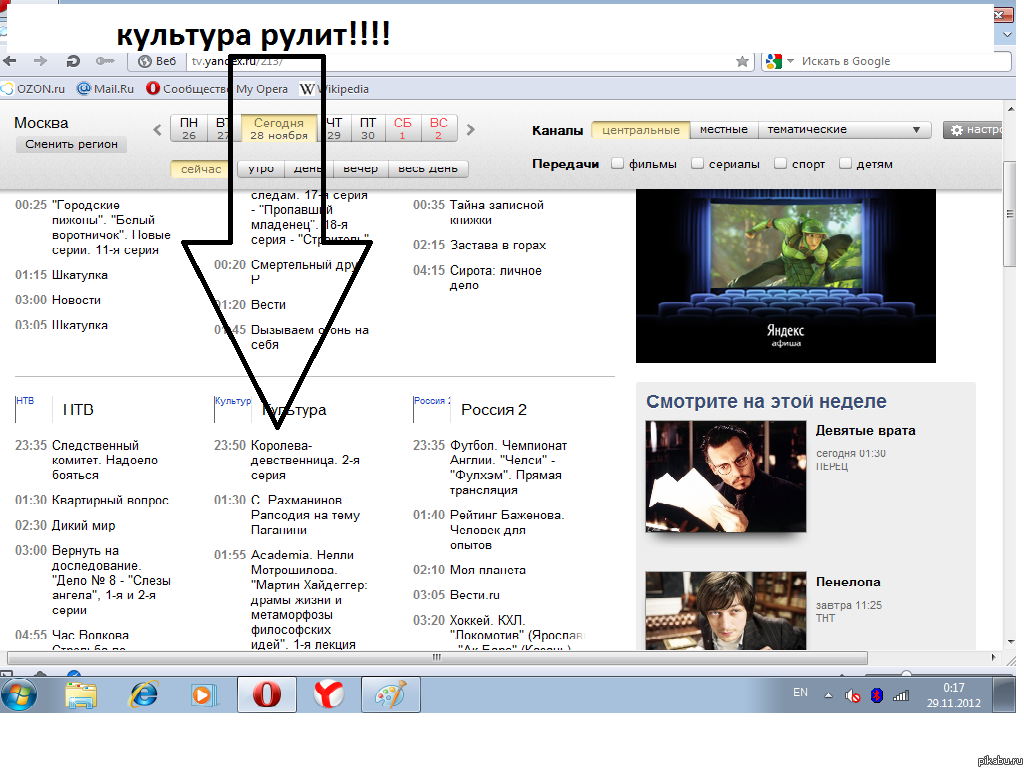Open the Королева-девственница. 2-я серия listing
Image resolution: width=1024 pixels, height=768 pixels.
[305, 460]
